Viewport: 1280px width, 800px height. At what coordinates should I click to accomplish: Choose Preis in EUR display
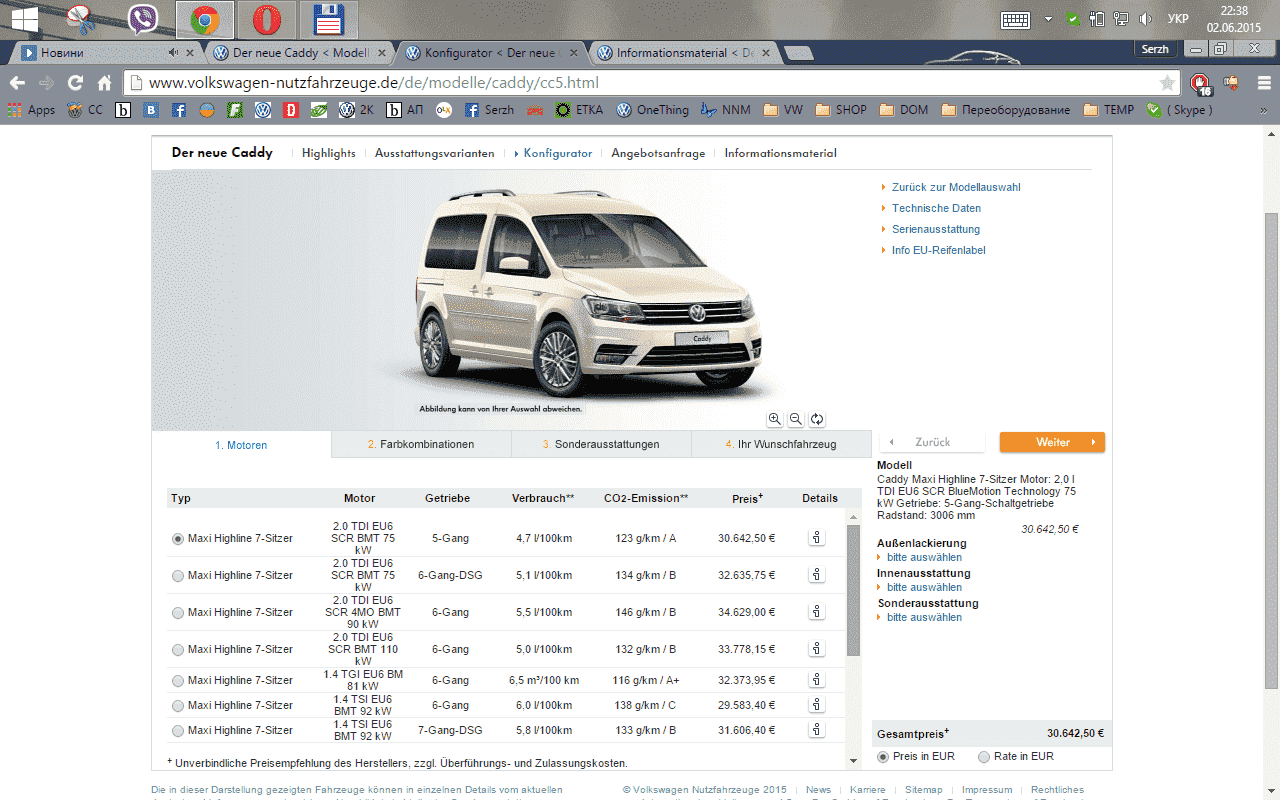(883, 757)
